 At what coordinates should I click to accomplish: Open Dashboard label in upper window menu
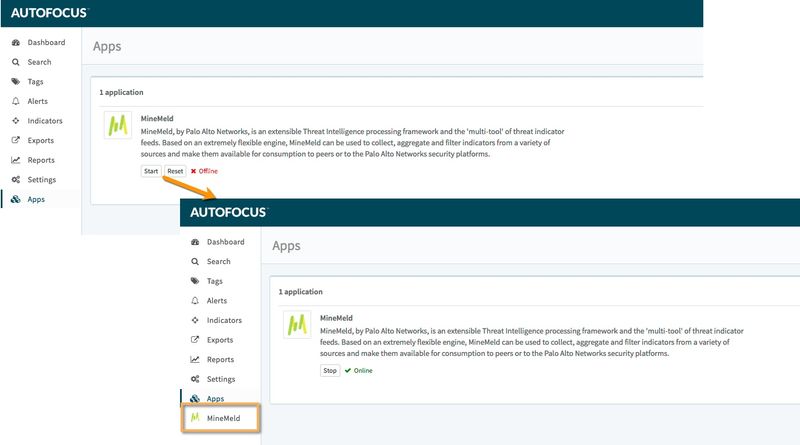pyautogui.click(x=46, y=42)
